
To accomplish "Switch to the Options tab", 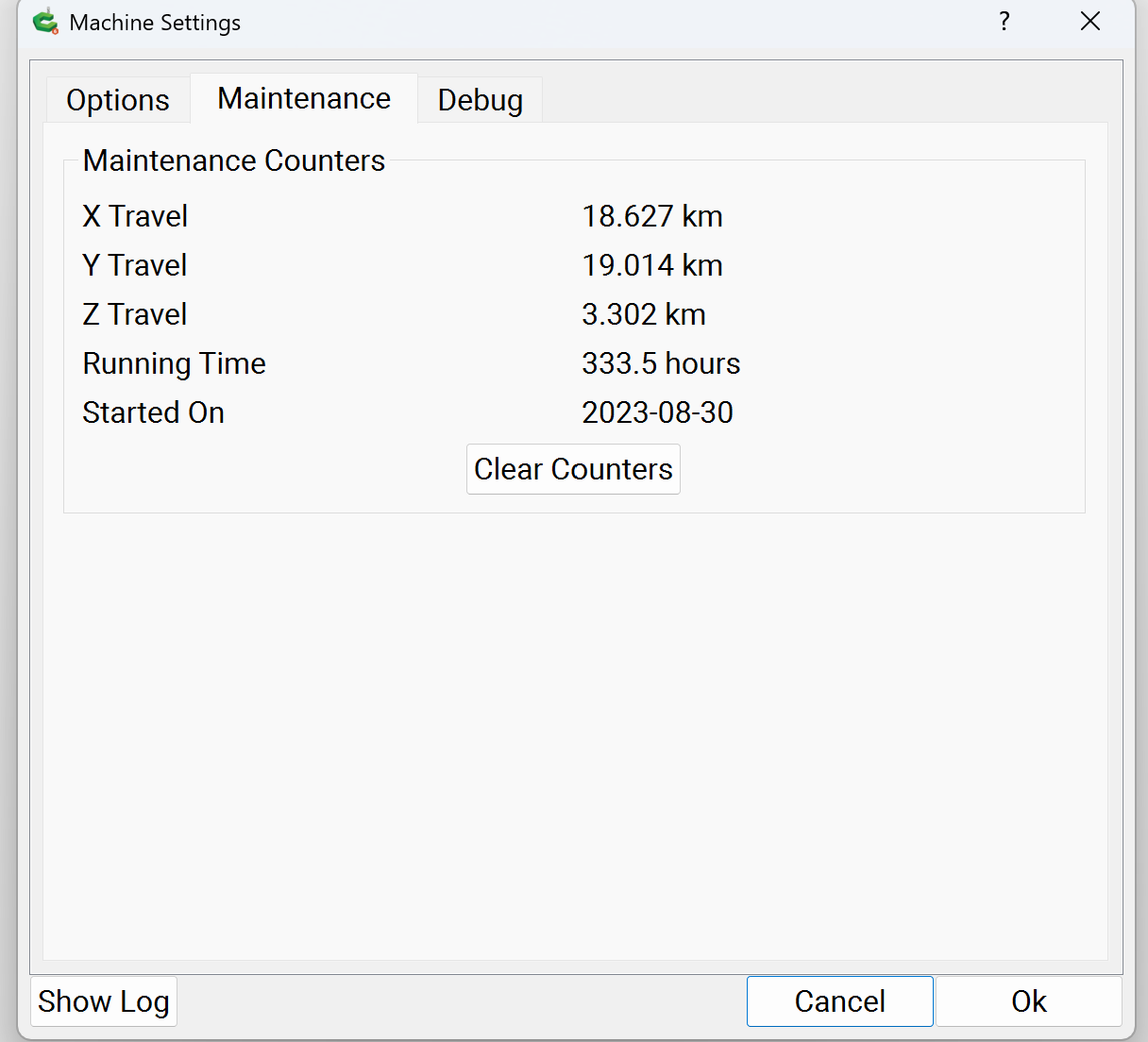I will click(x=118, y=100).
